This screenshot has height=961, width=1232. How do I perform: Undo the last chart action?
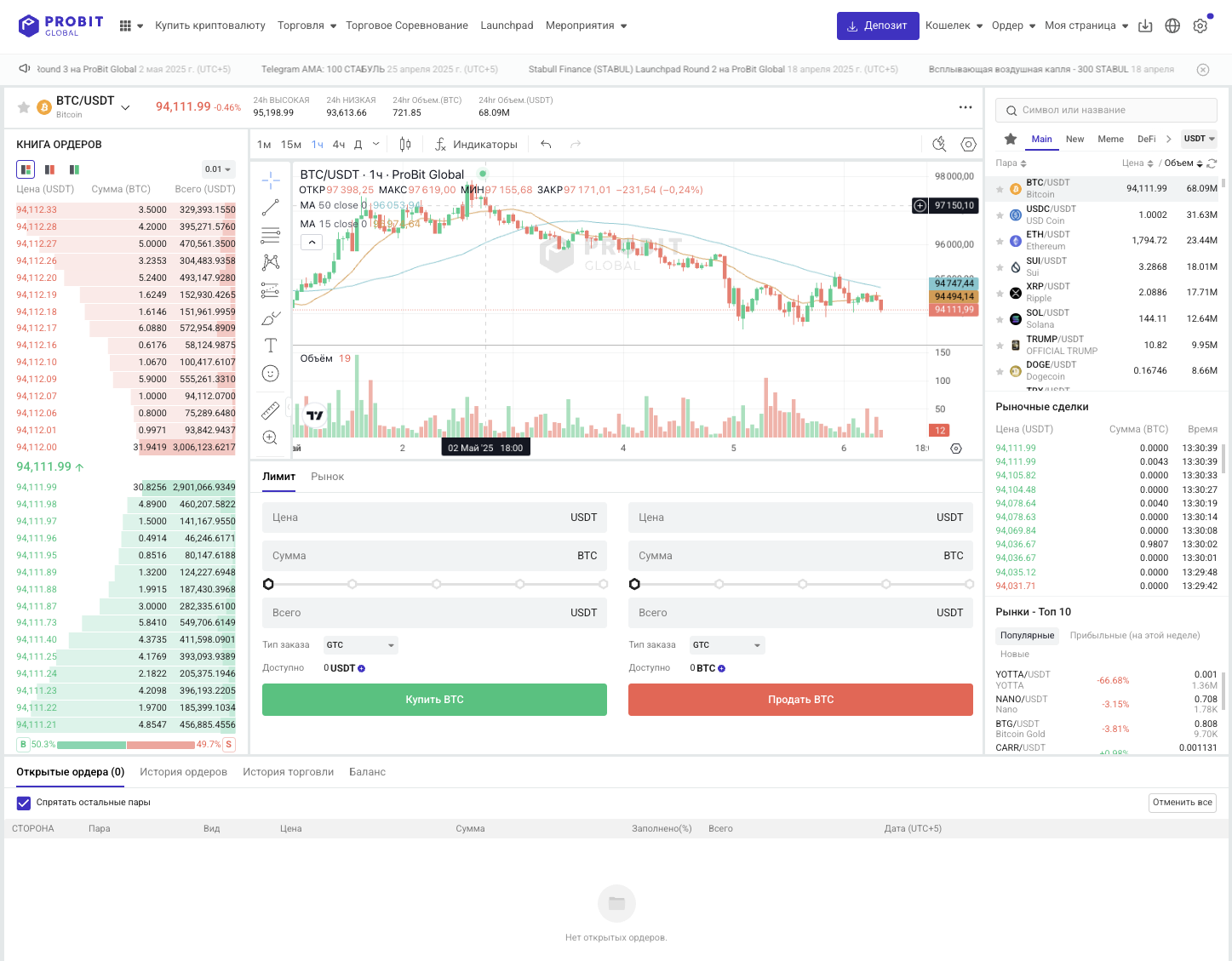(546, 145)
